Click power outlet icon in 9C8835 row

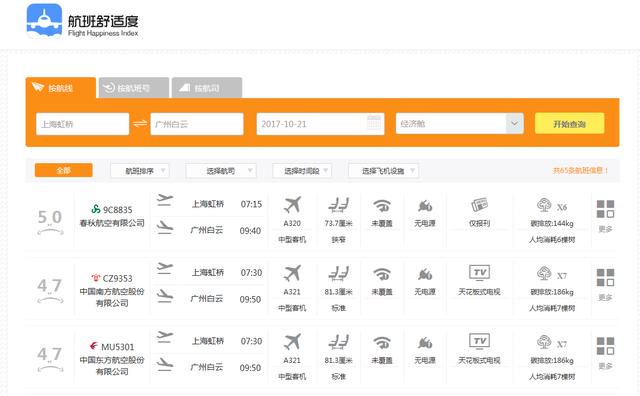point(425,206)
